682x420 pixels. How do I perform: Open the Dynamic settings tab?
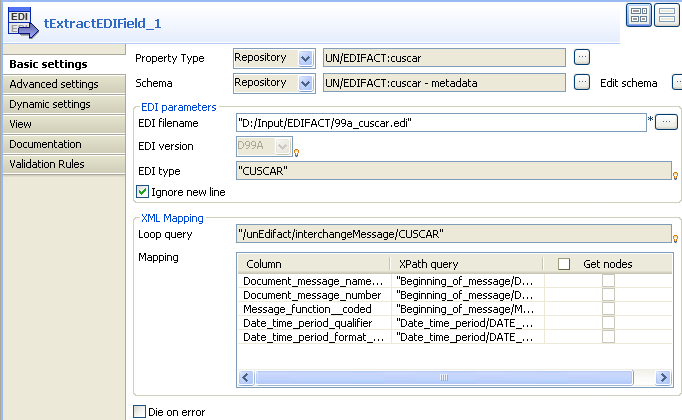coord(50,104)
